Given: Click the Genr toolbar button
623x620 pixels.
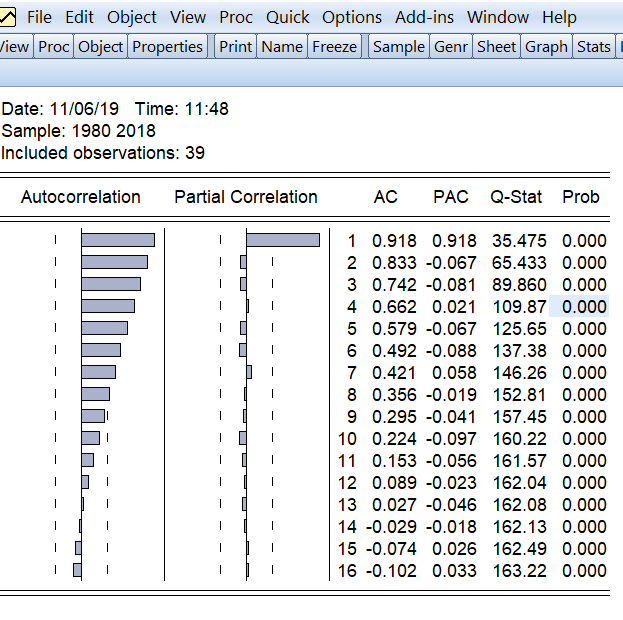Looking at the screenshot, I should (x=451, y=46).
